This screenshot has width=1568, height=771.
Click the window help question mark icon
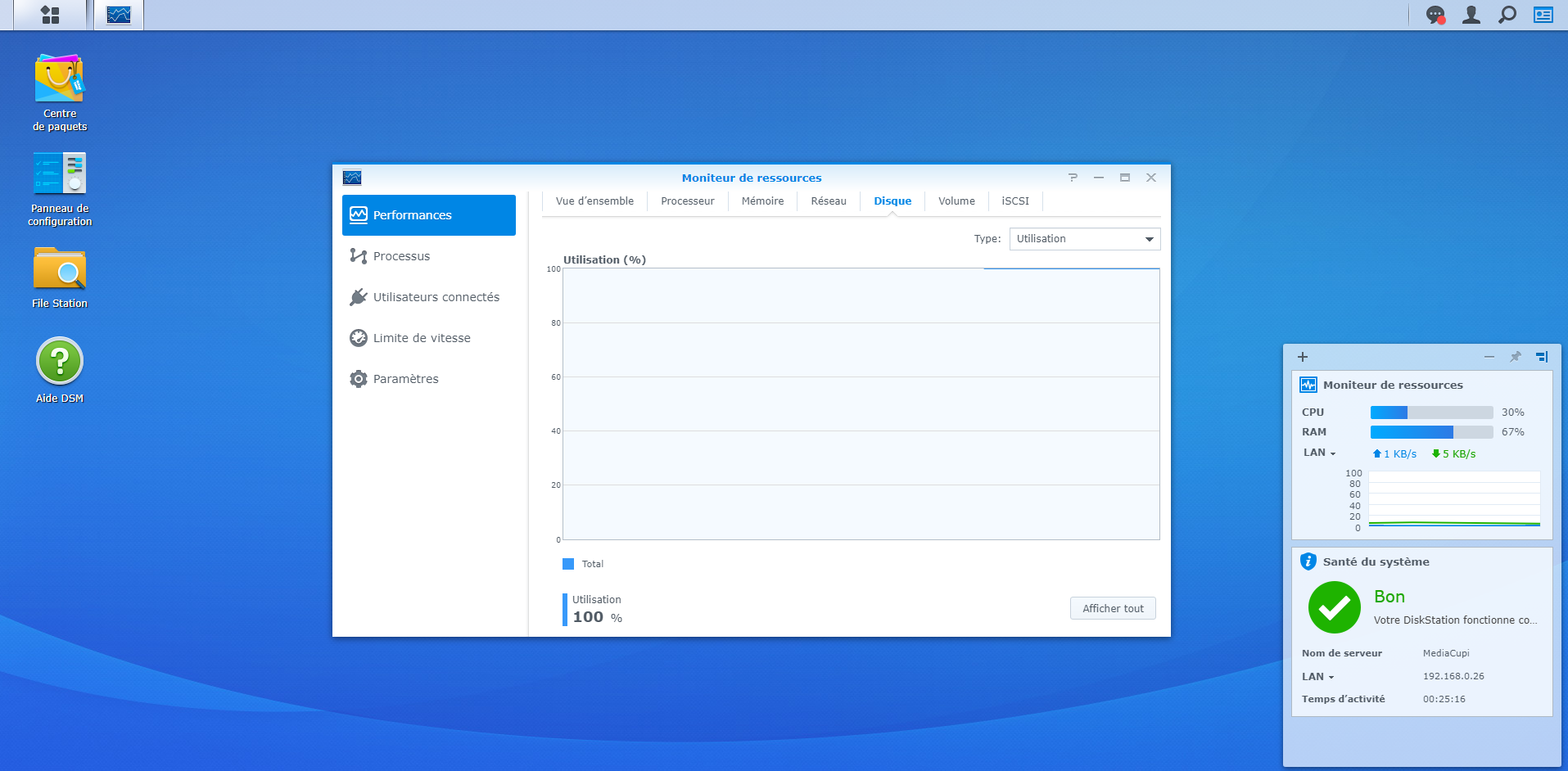pyautogui.click(x=1073, y=178)
